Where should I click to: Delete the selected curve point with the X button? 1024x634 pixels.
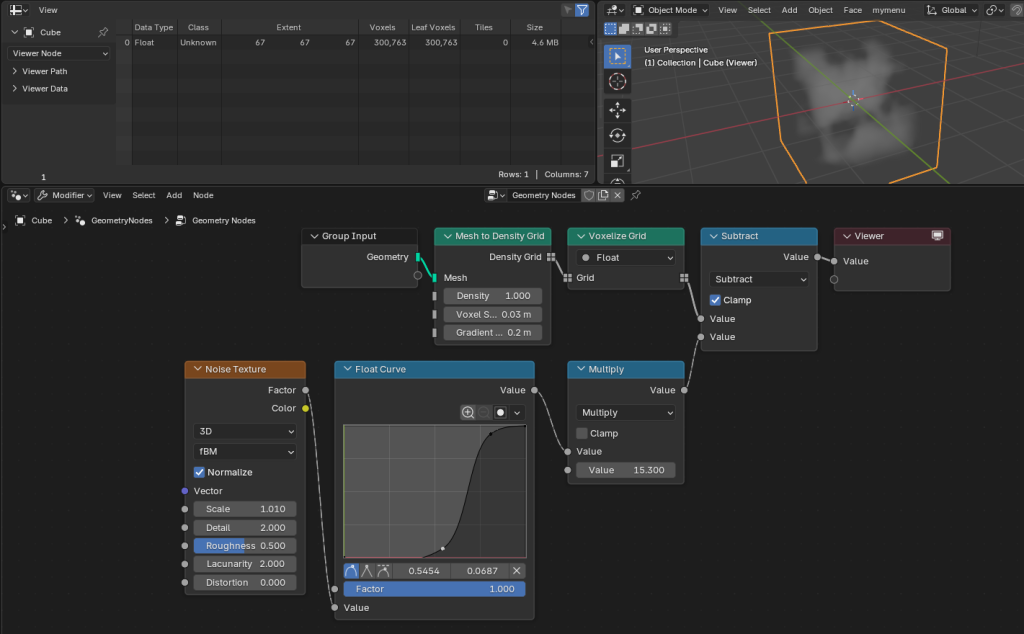click(x=517, y=570)
